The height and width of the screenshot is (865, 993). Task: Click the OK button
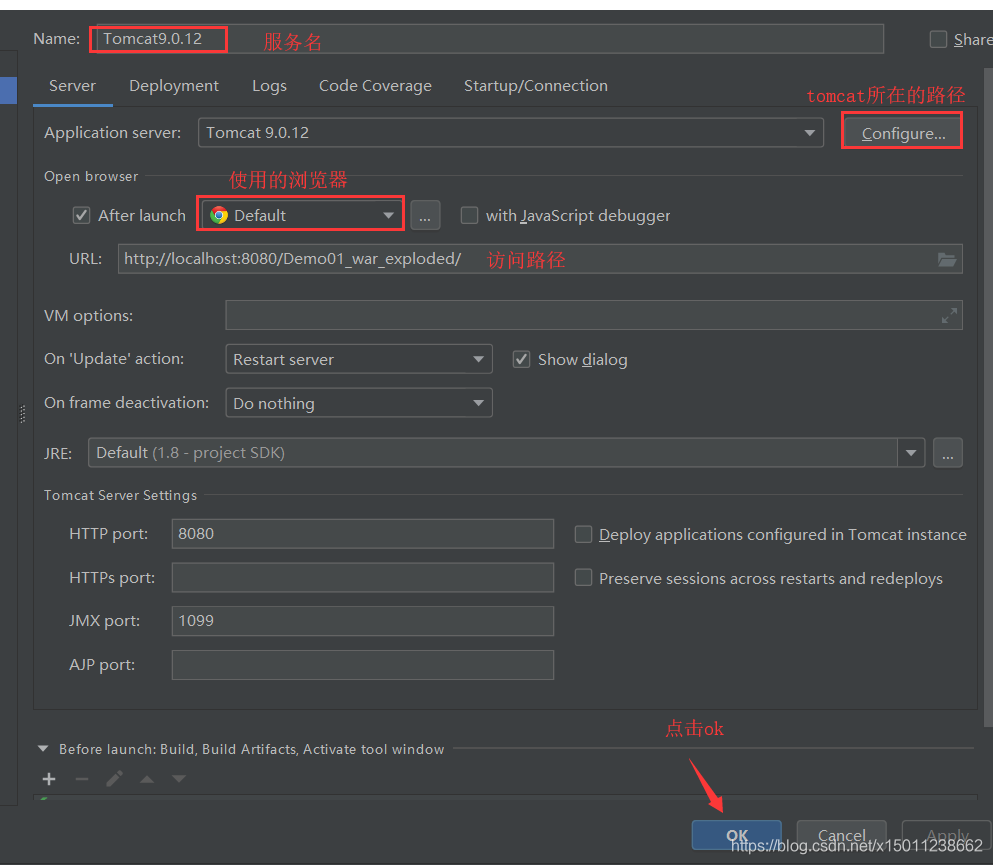pos(737,836)
